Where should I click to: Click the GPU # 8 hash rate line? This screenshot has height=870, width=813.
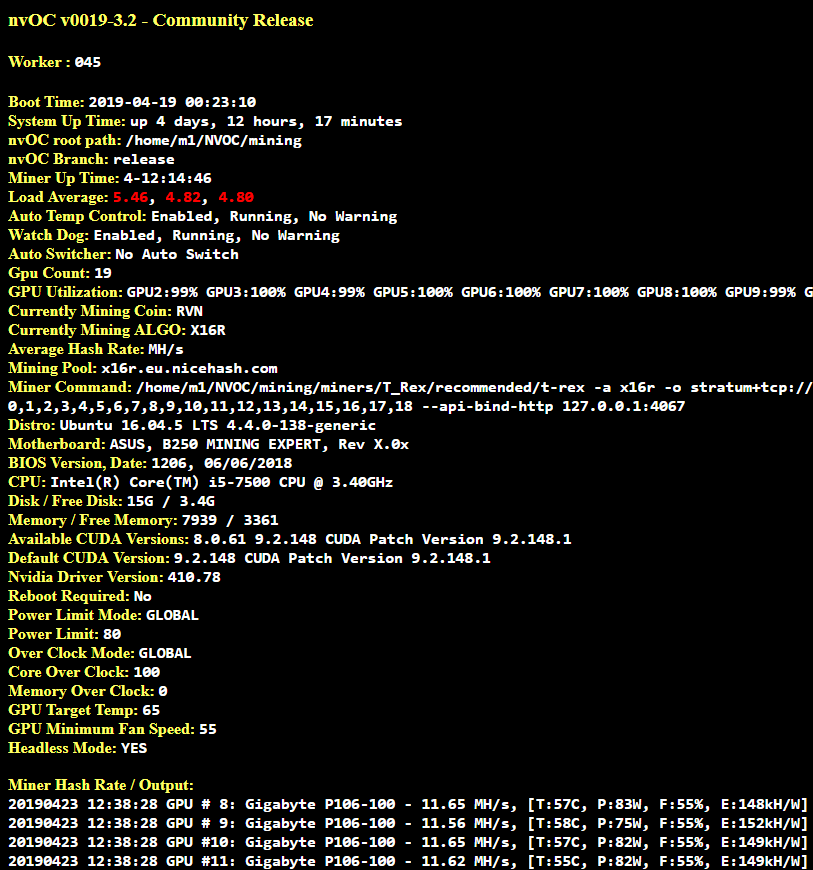pyautogui.click(x=408, y=805)
